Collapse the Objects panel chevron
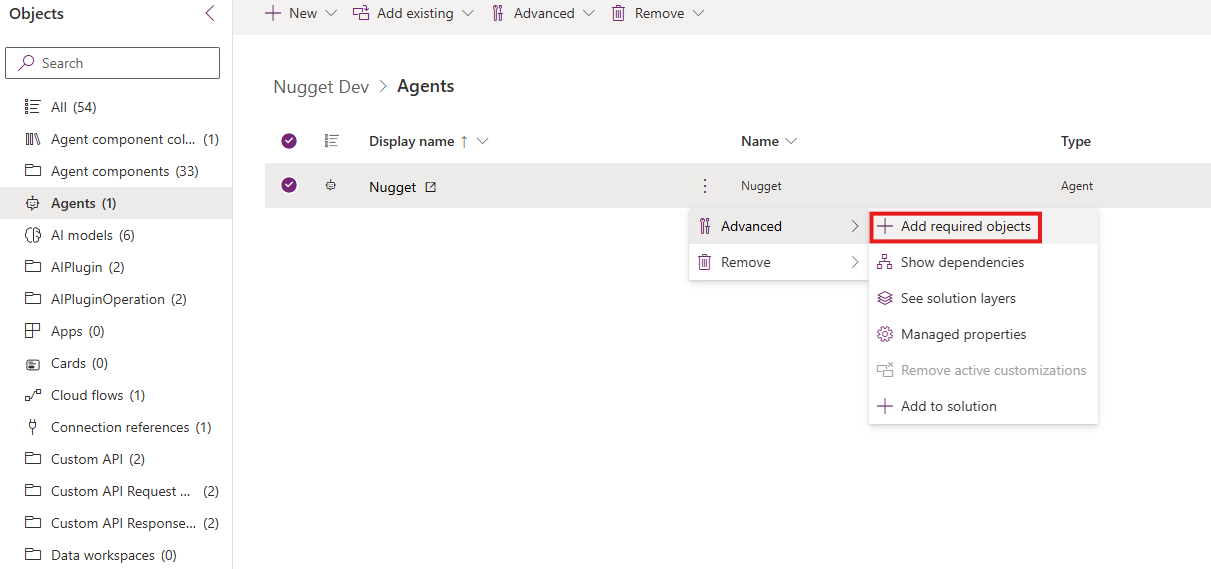 [209, 14]
